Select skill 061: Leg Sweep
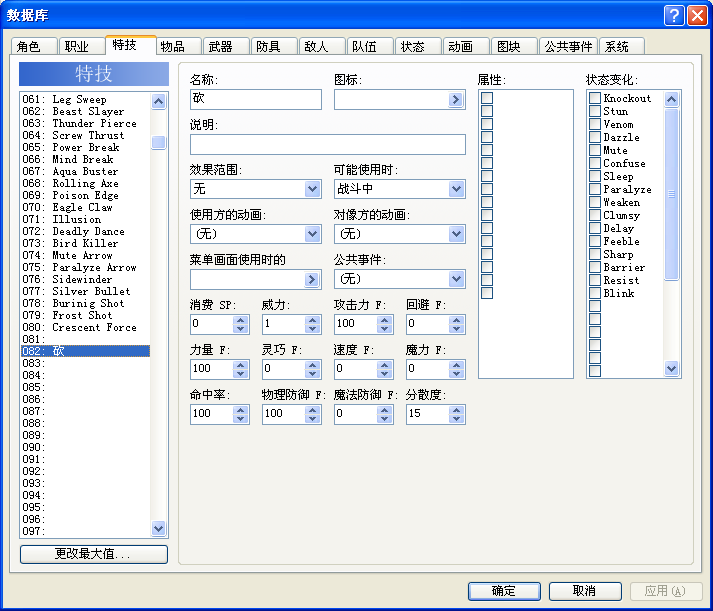This screenshot has width=713, height=611. tap(85, 99)
